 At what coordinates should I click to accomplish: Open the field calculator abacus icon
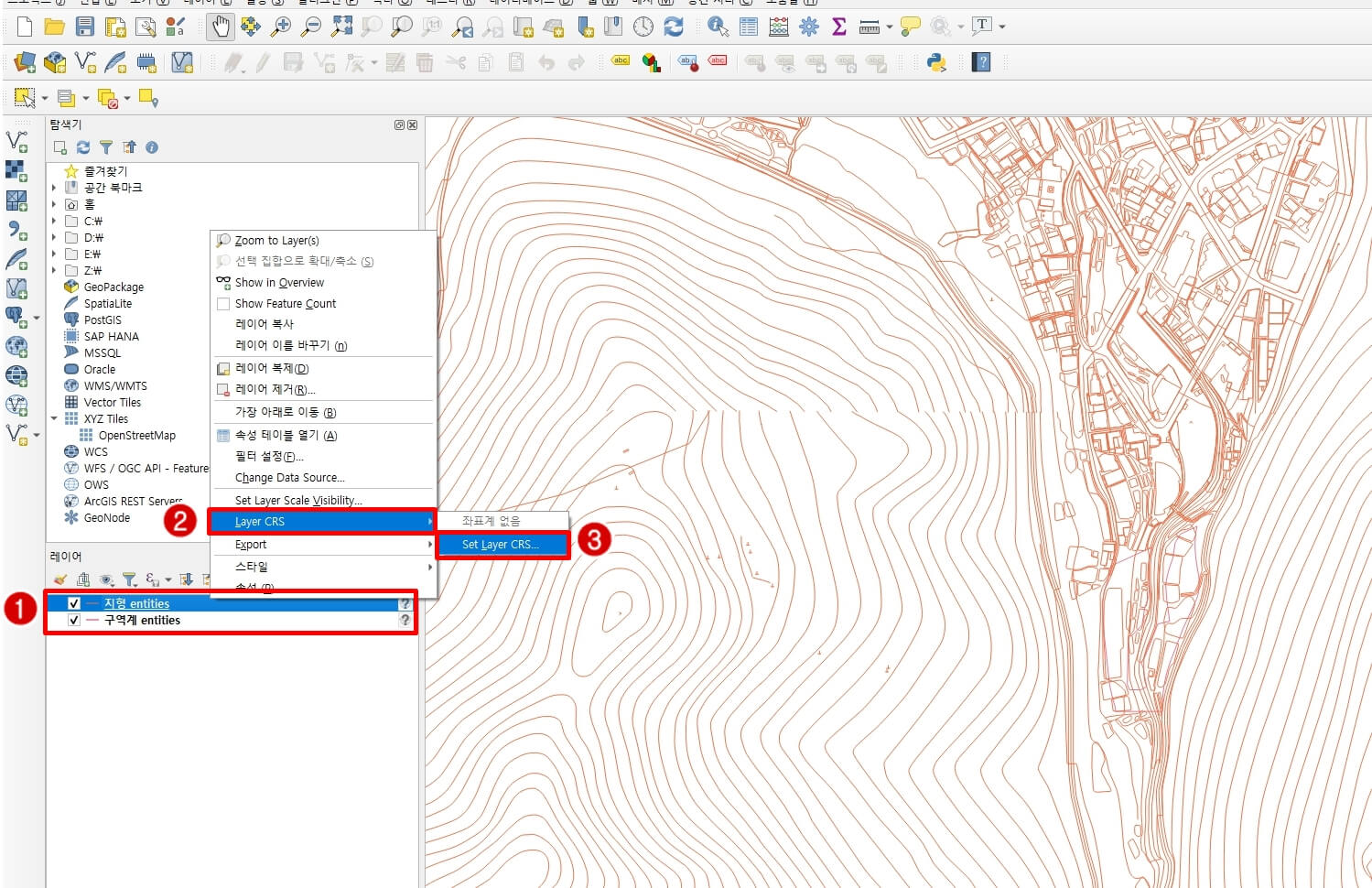779,27
